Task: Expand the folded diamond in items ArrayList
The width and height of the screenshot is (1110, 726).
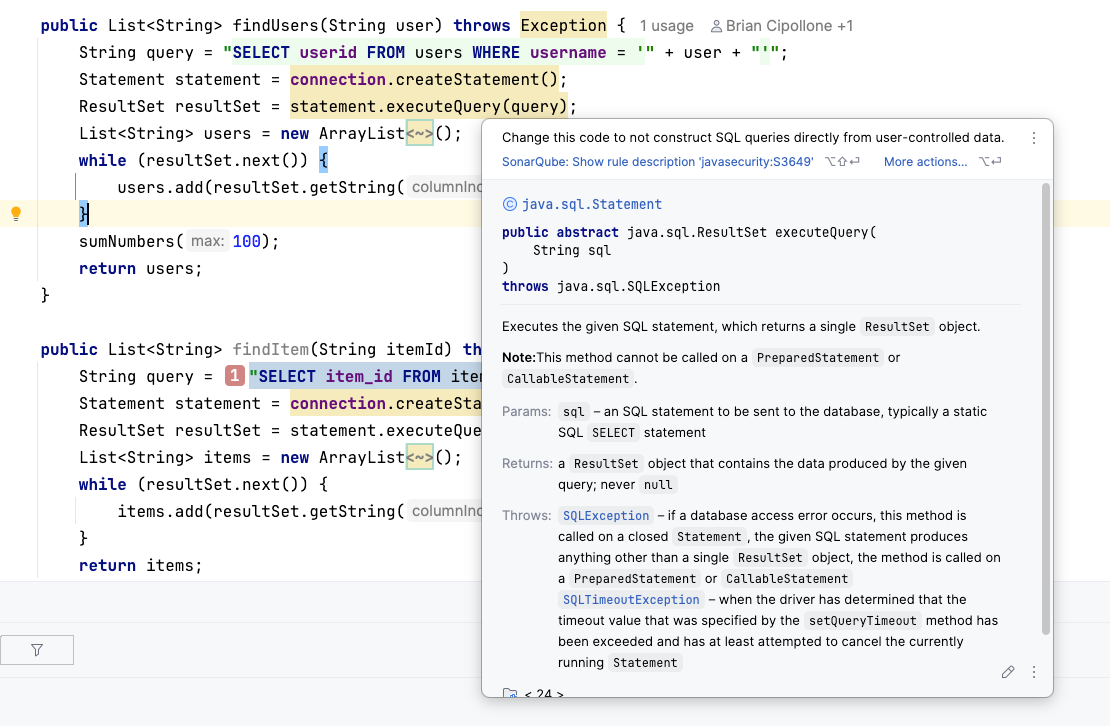Action: (x=419, y=457)
